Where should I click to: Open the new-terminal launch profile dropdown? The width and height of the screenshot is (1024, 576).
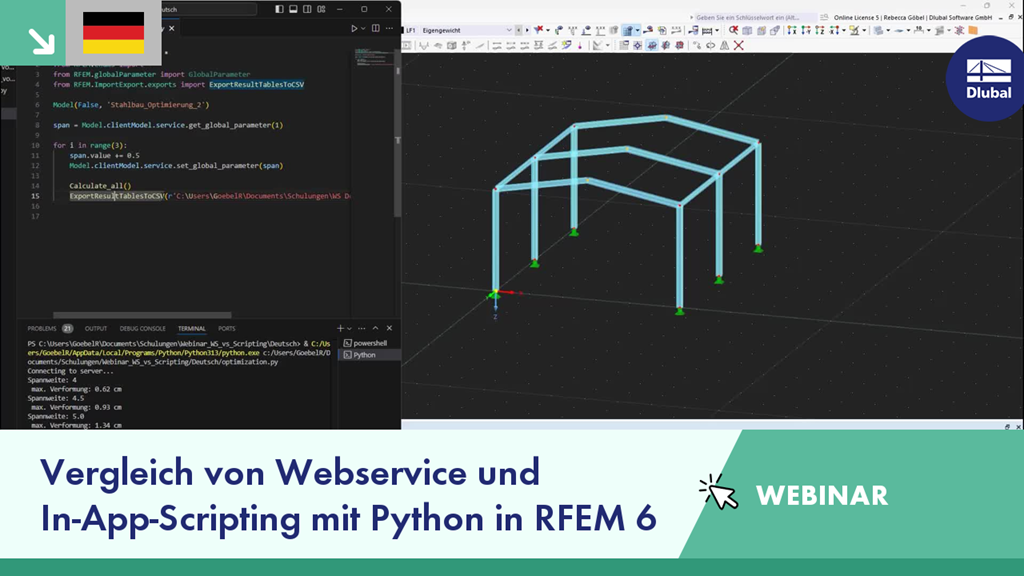tap(349, 328)
